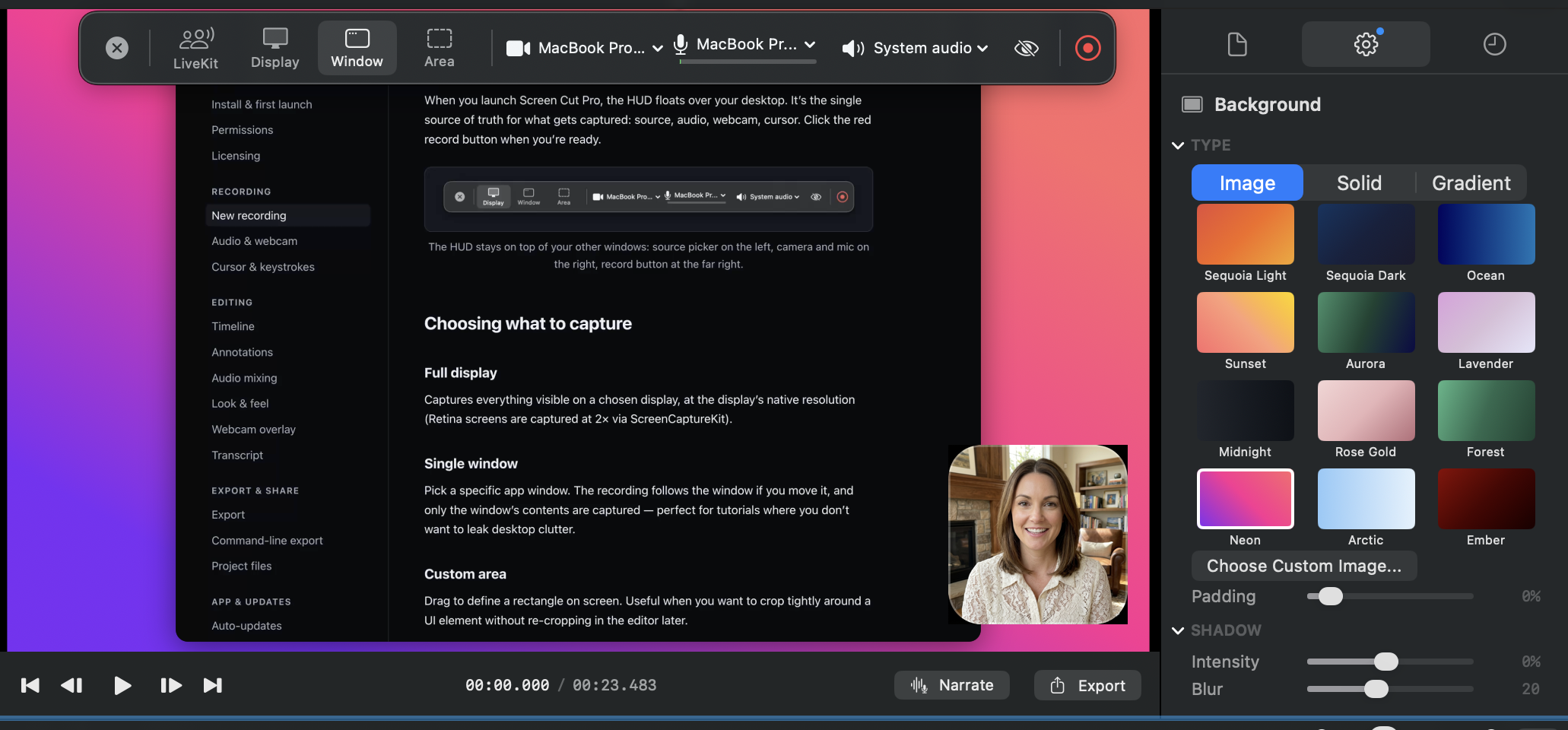Choose the Ocean background

(x=1486, y=234)
